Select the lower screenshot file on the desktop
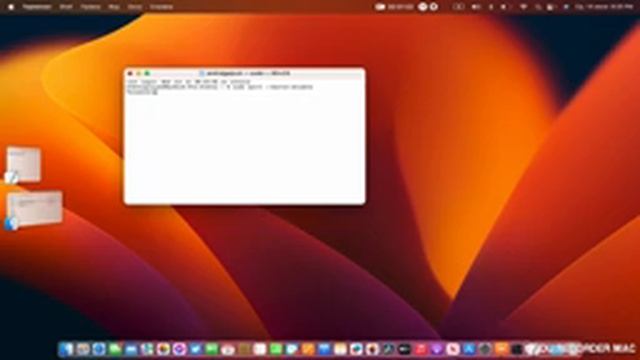Image resolution: width=640 pixels, height=360 pixels. [x=34, y=209]
